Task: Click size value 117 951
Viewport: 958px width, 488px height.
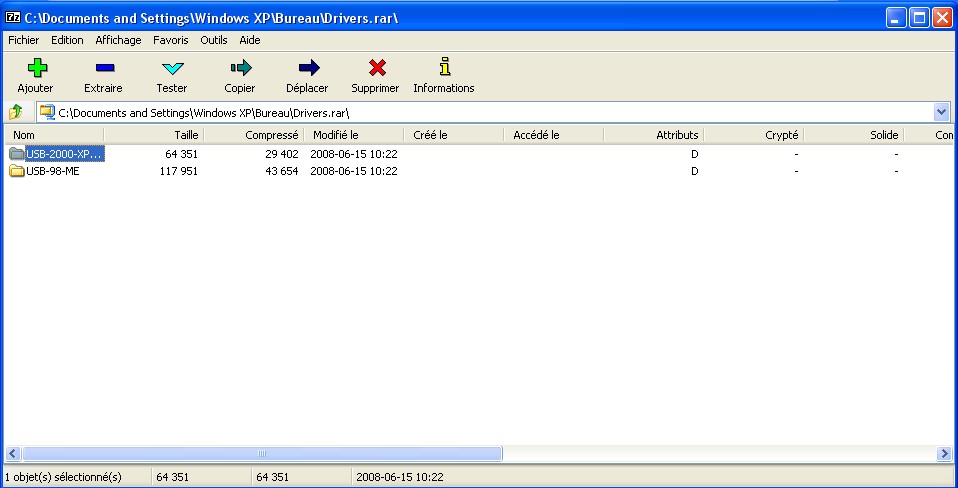Action: coord(178,171)
